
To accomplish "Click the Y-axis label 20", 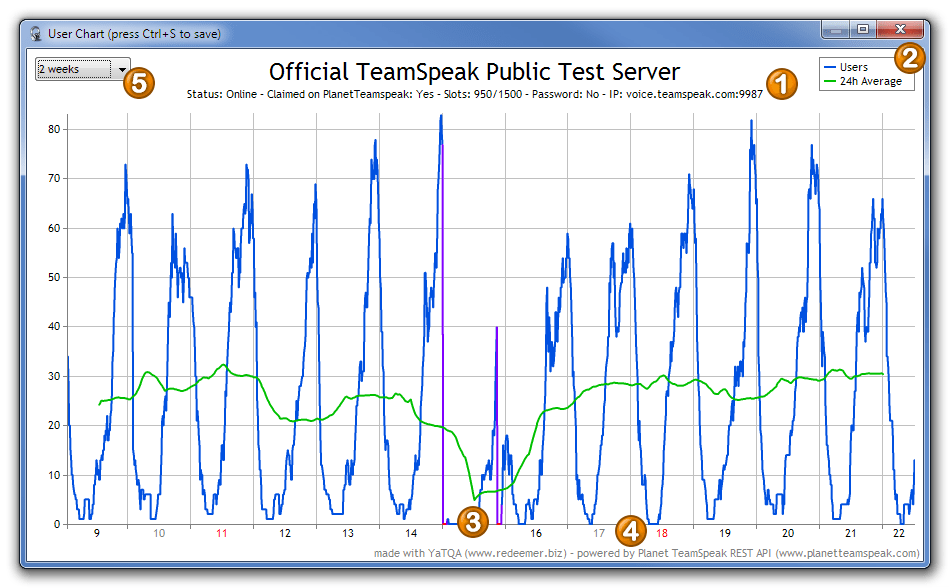I will coord(54,425).
